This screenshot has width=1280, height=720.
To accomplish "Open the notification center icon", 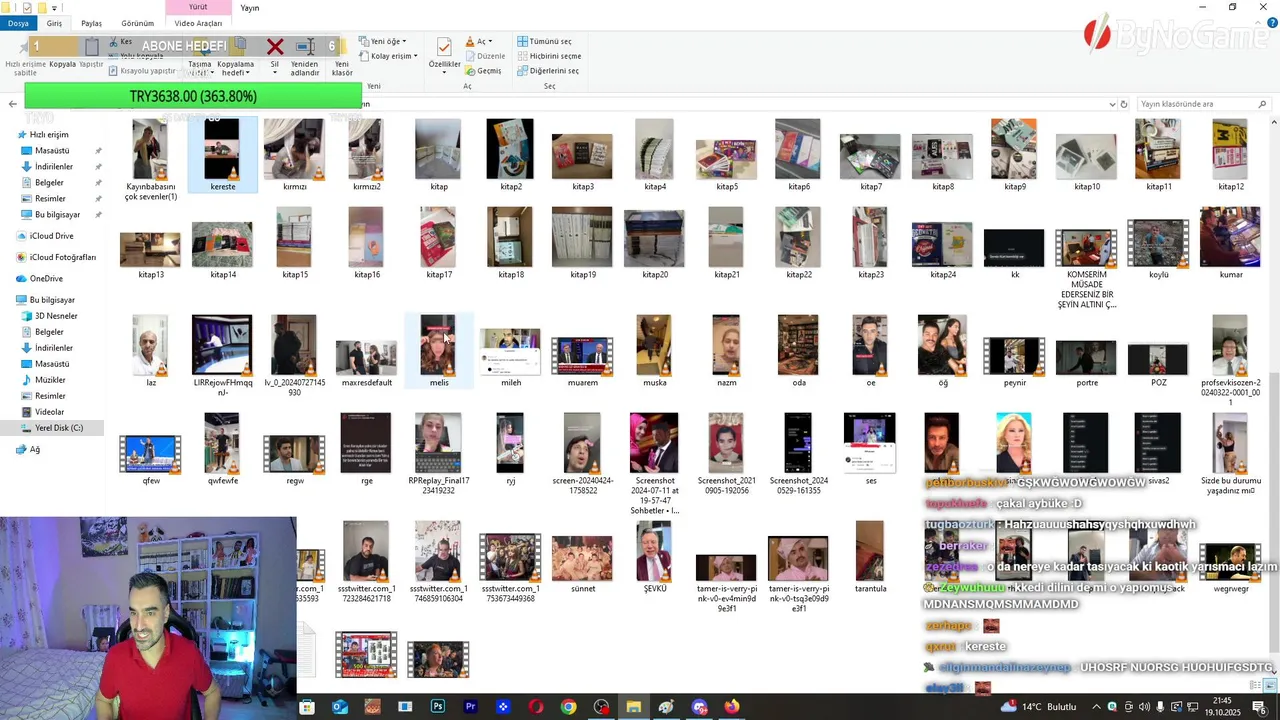I will (x=1259, y=707).
